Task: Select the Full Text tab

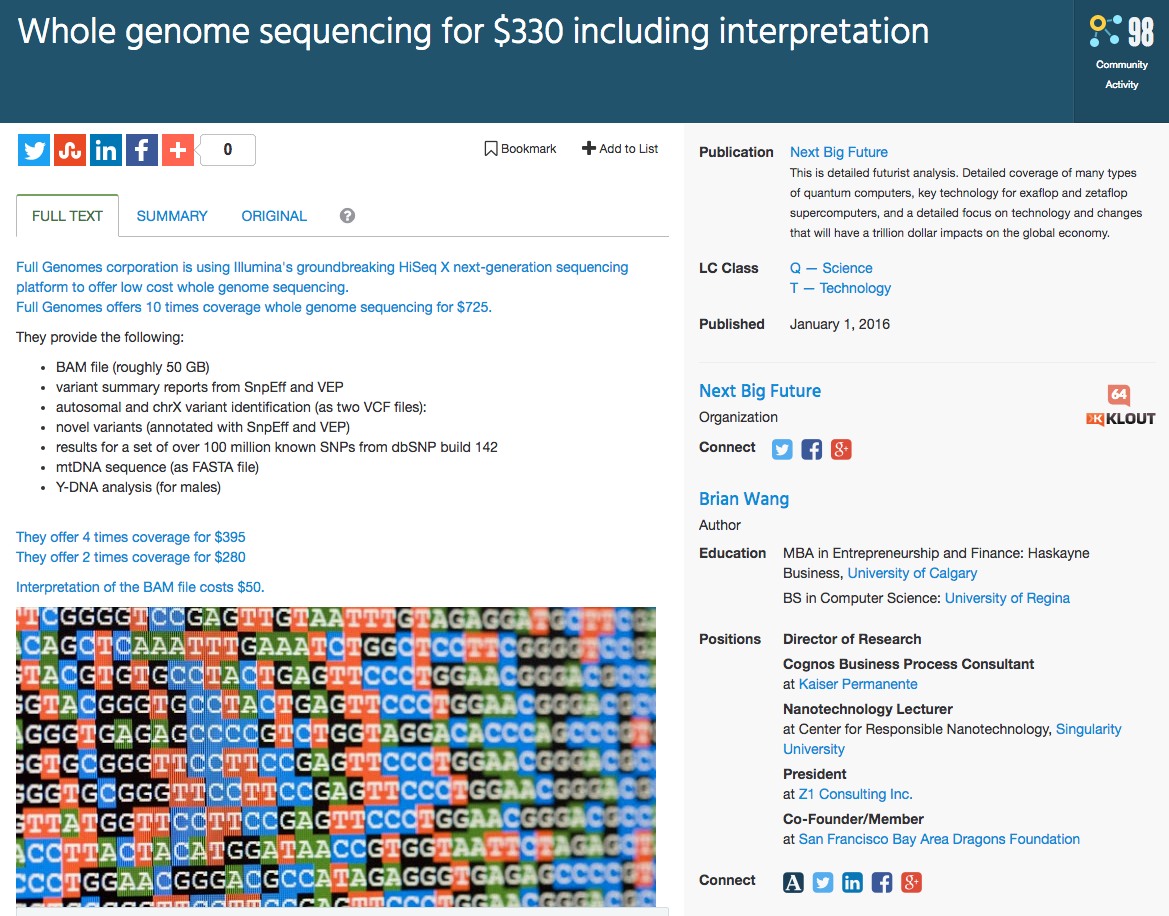Action: coord(67,216)
